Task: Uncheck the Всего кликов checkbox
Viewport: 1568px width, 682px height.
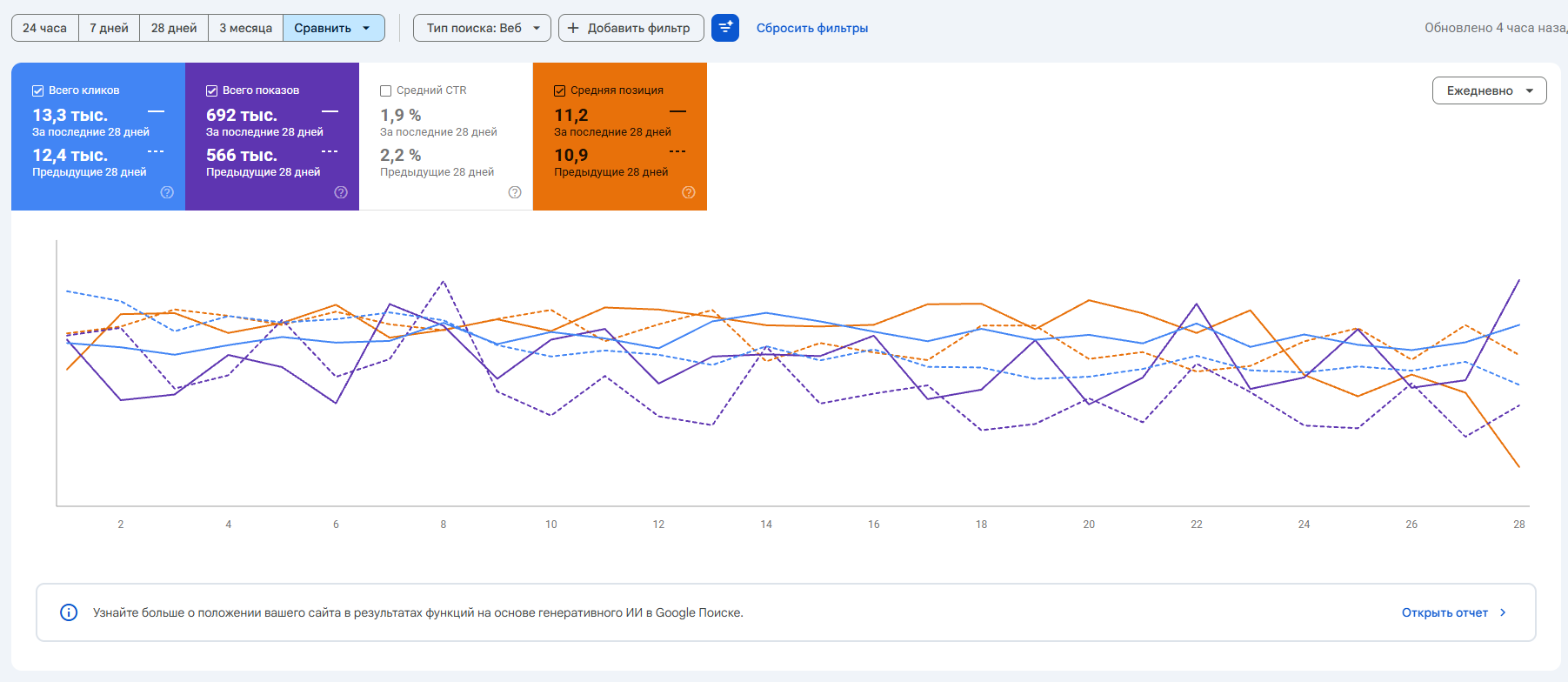Action: tap(38, 90)
